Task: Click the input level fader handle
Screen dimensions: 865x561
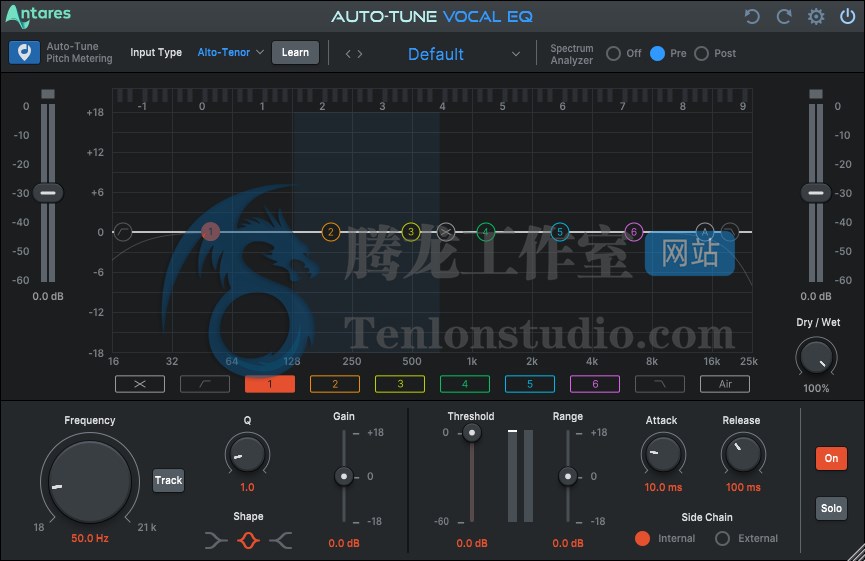Action: (48, 193)
